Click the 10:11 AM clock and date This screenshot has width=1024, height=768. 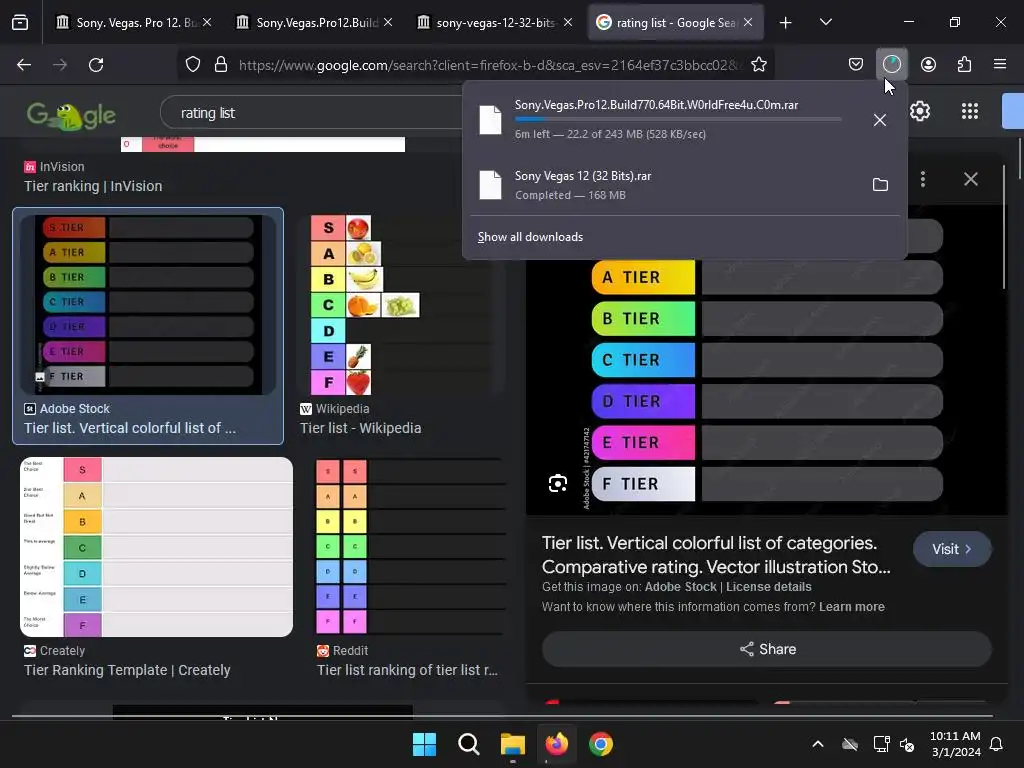(955, 744)
